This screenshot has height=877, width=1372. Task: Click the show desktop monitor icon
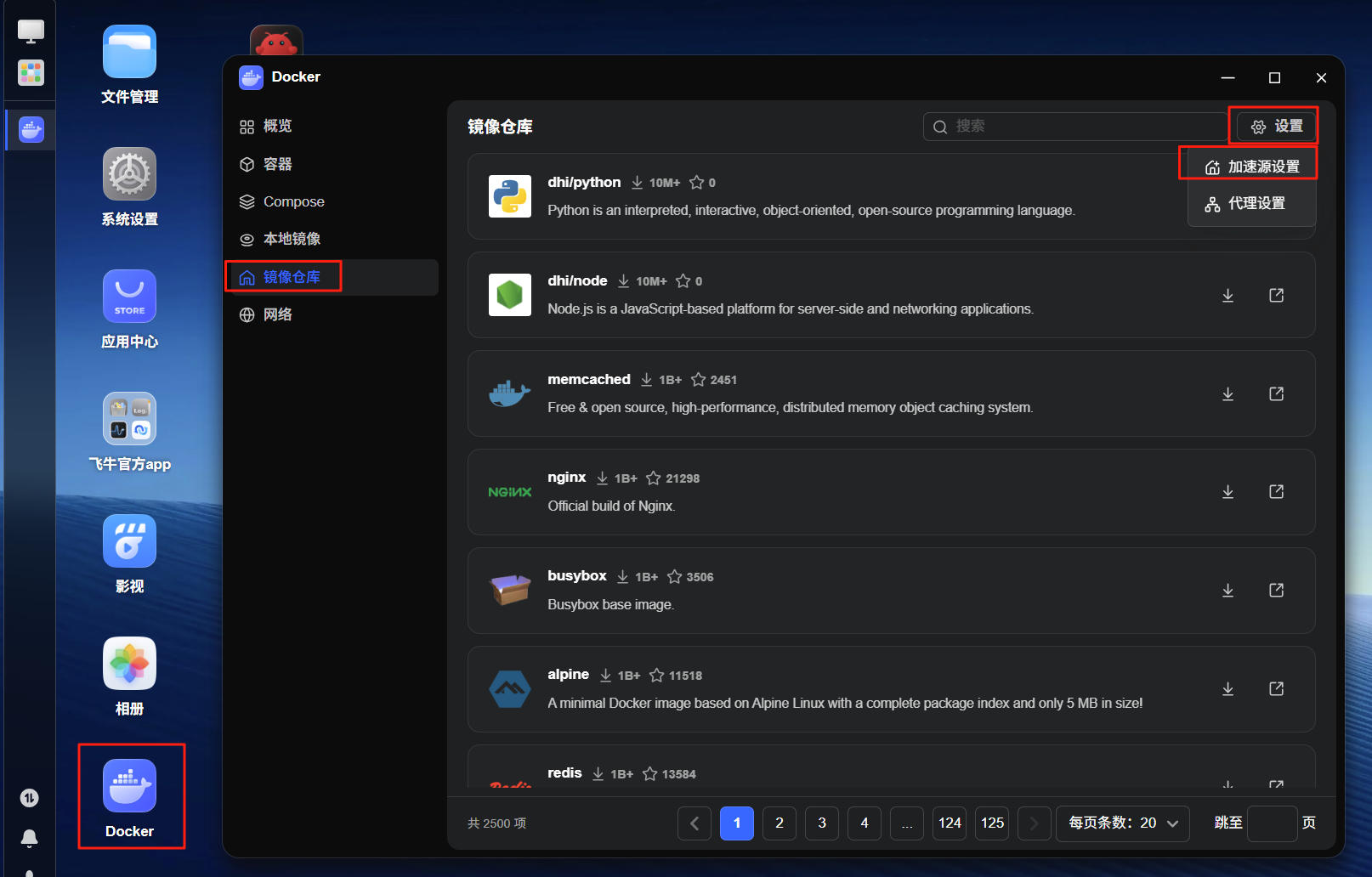click(31, 31)
